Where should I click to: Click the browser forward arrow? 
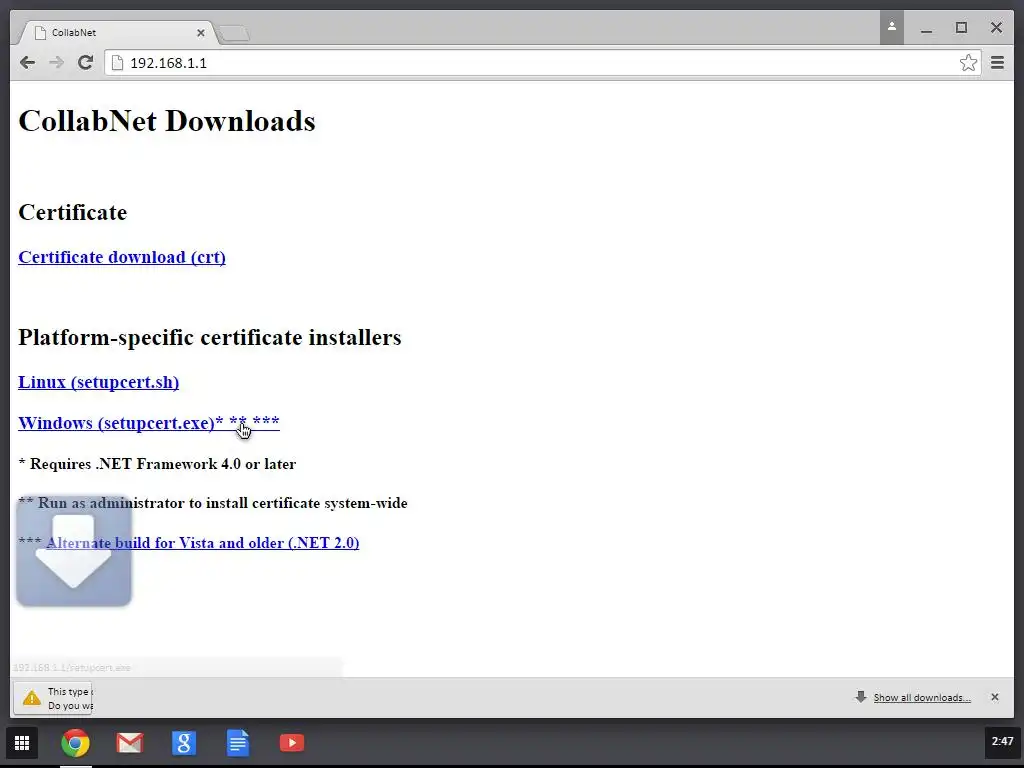click(x=57, y=63)
